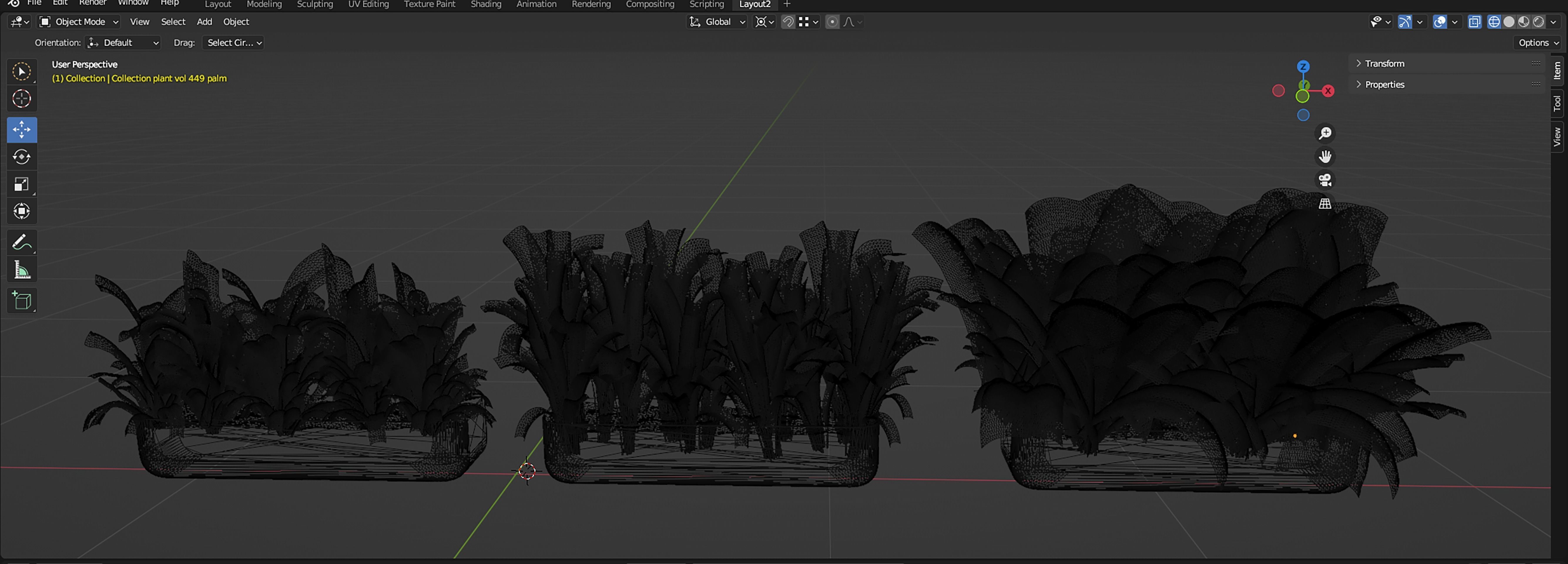Click the negative X axis gizmo circle
The image size is (1568, 564).
(1278, 91)
